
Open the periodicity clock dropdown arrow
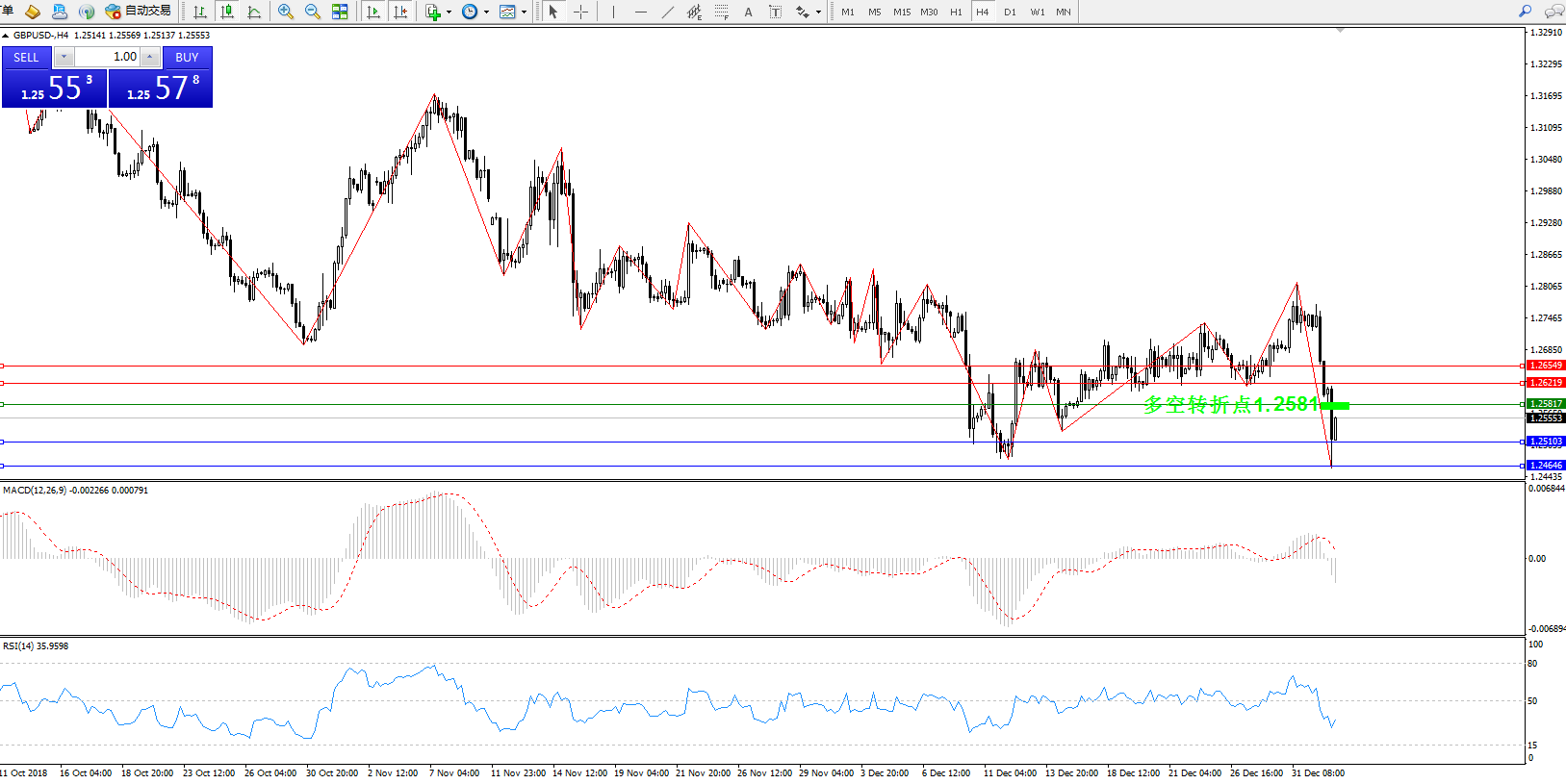click(486, 13)
